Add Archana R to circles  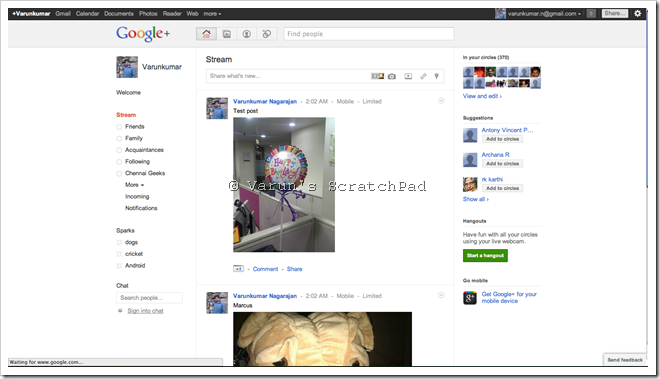[502, 163]
